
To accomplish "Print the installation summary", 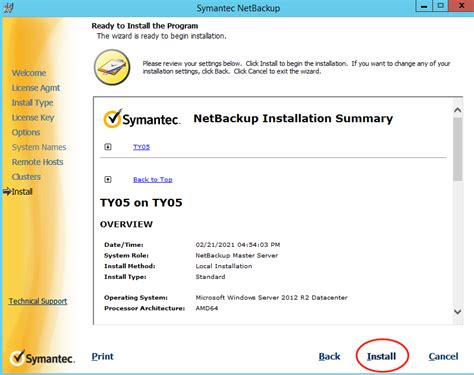I will [x=103, y=356].
